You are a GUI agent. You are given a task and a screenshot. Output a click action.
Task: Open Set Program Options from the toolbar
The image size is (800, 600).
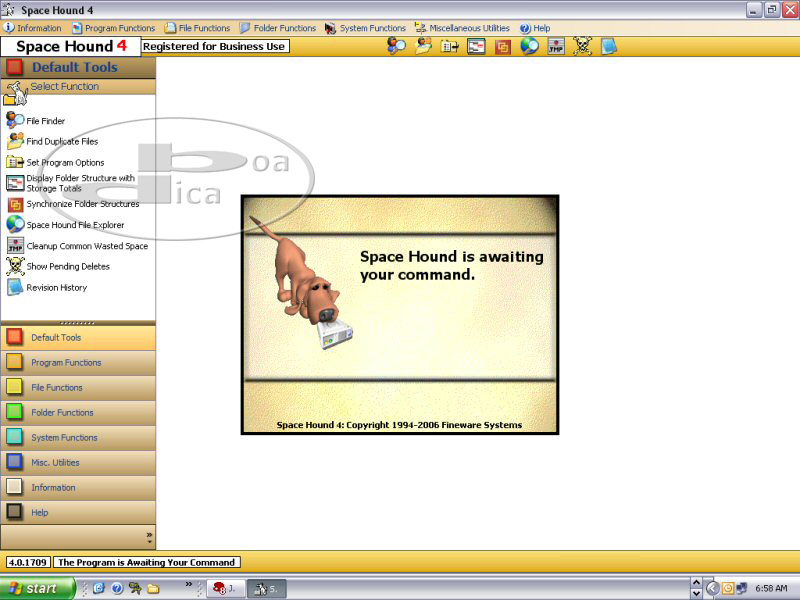[x=450, y=46]
